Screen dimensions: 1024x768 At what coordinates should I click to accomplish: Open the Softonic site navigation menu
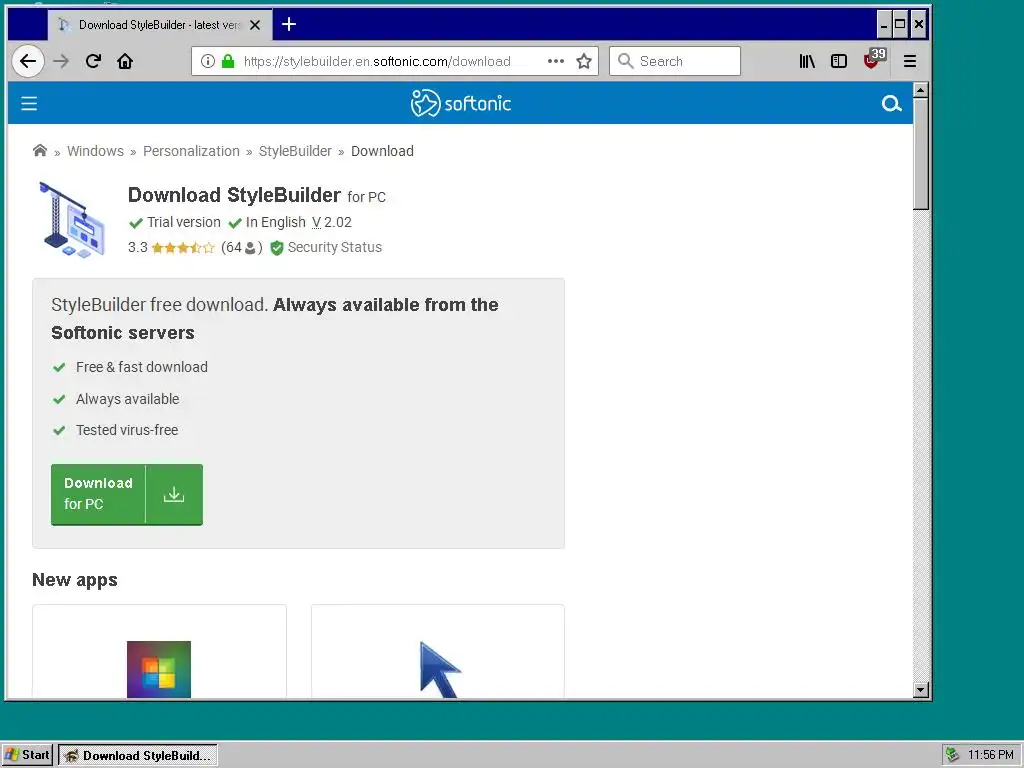click(x=29, y=103)
